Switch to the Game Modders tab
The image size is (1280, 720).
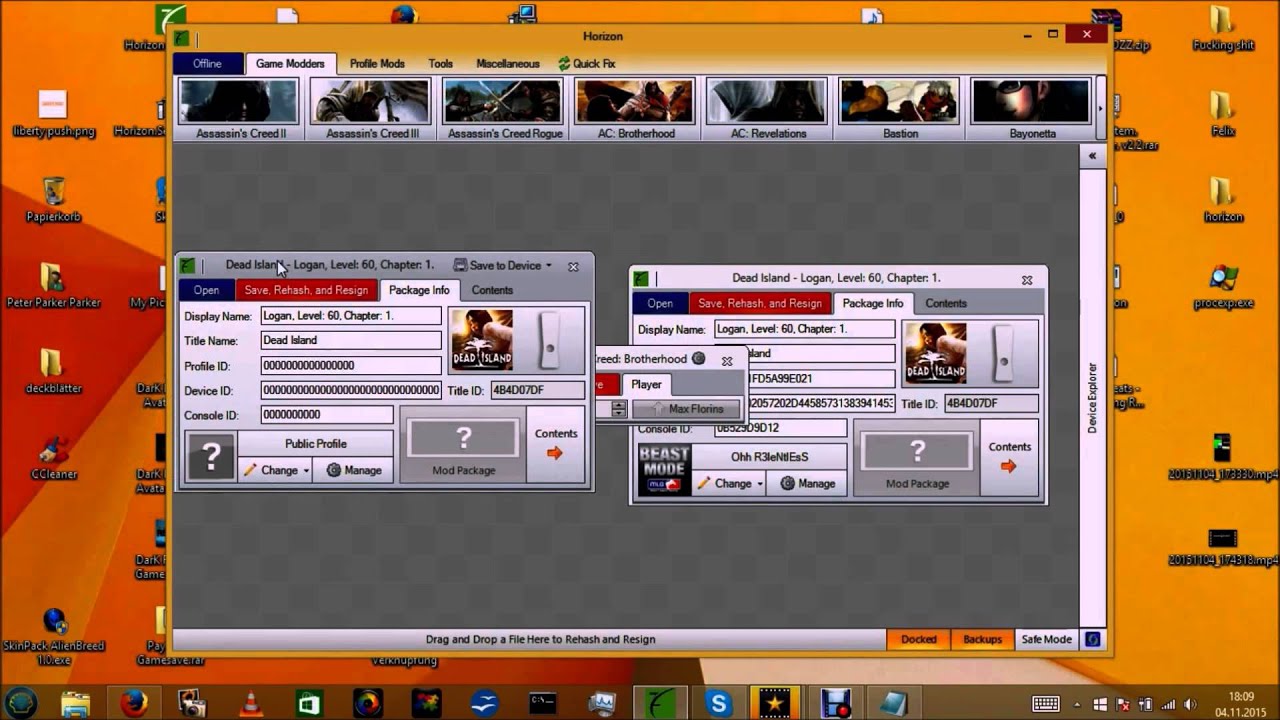pos(290,63)
